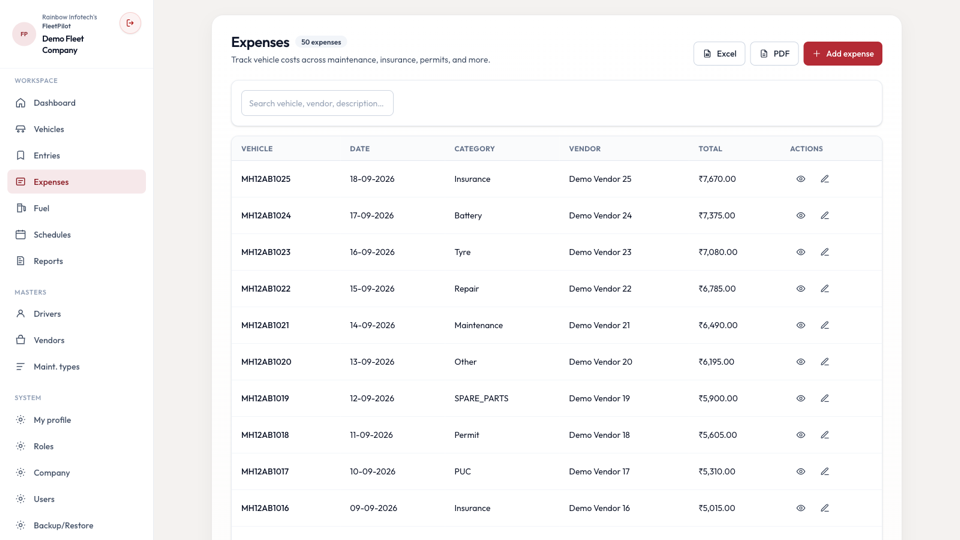Click the CATEGORY column header
This screenshot has height=540, width=960.
click(474, 149)
